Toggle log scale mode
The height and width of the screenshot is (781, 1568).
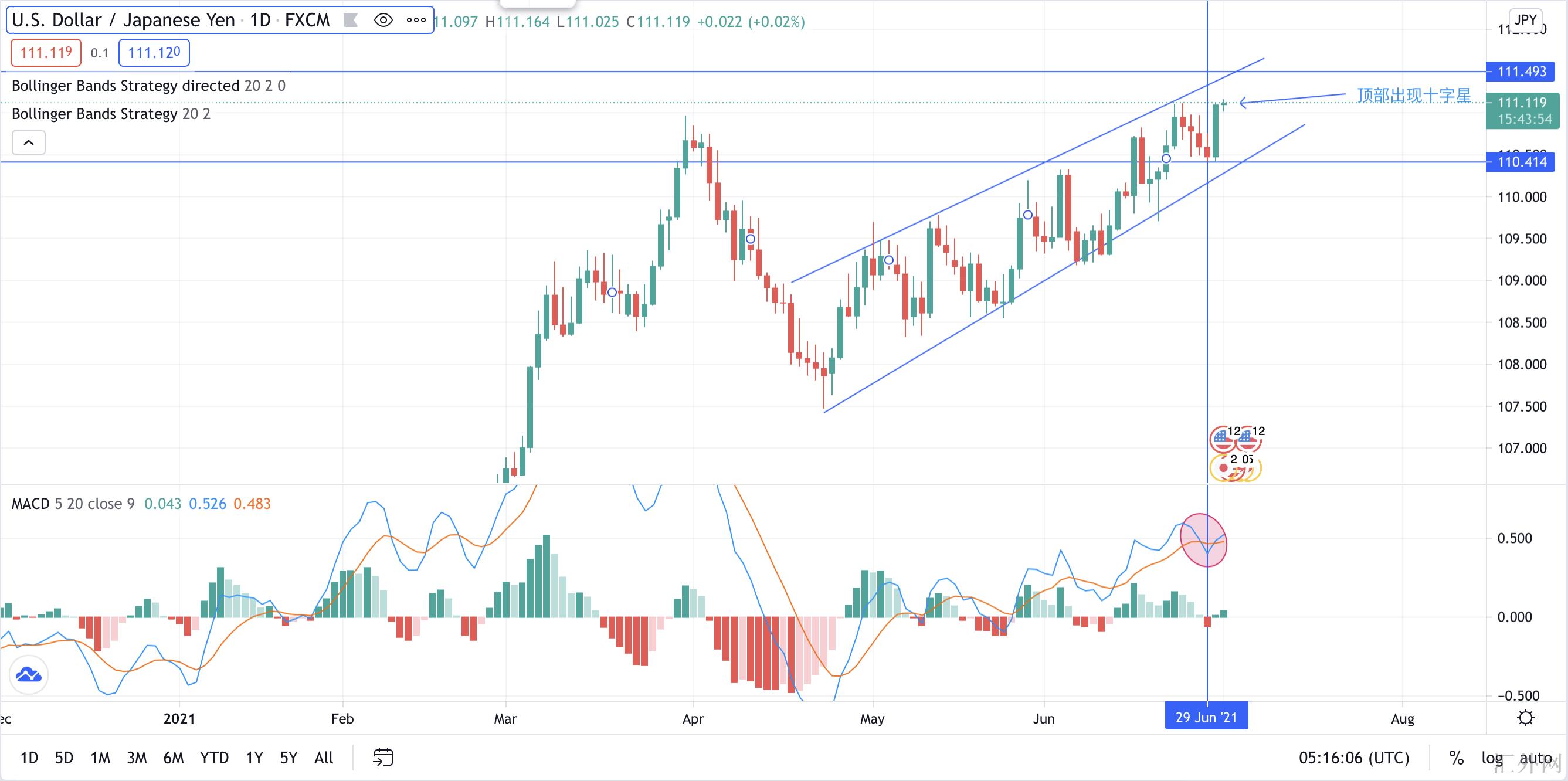(x=1491, y=758)
